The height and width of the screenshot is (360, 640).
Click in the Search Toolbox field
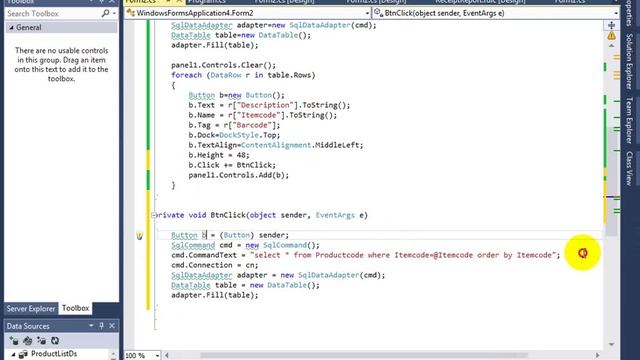tap(53, 13)
